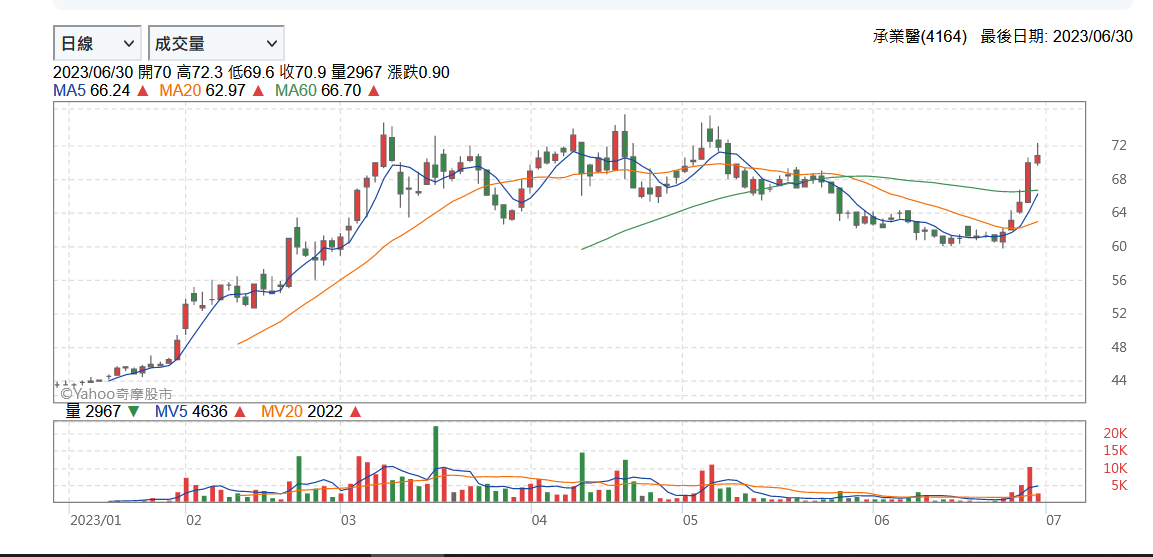Click the green down arrow beside 量 2967
Screen dimensions: 1153x557
pos(133,411)
